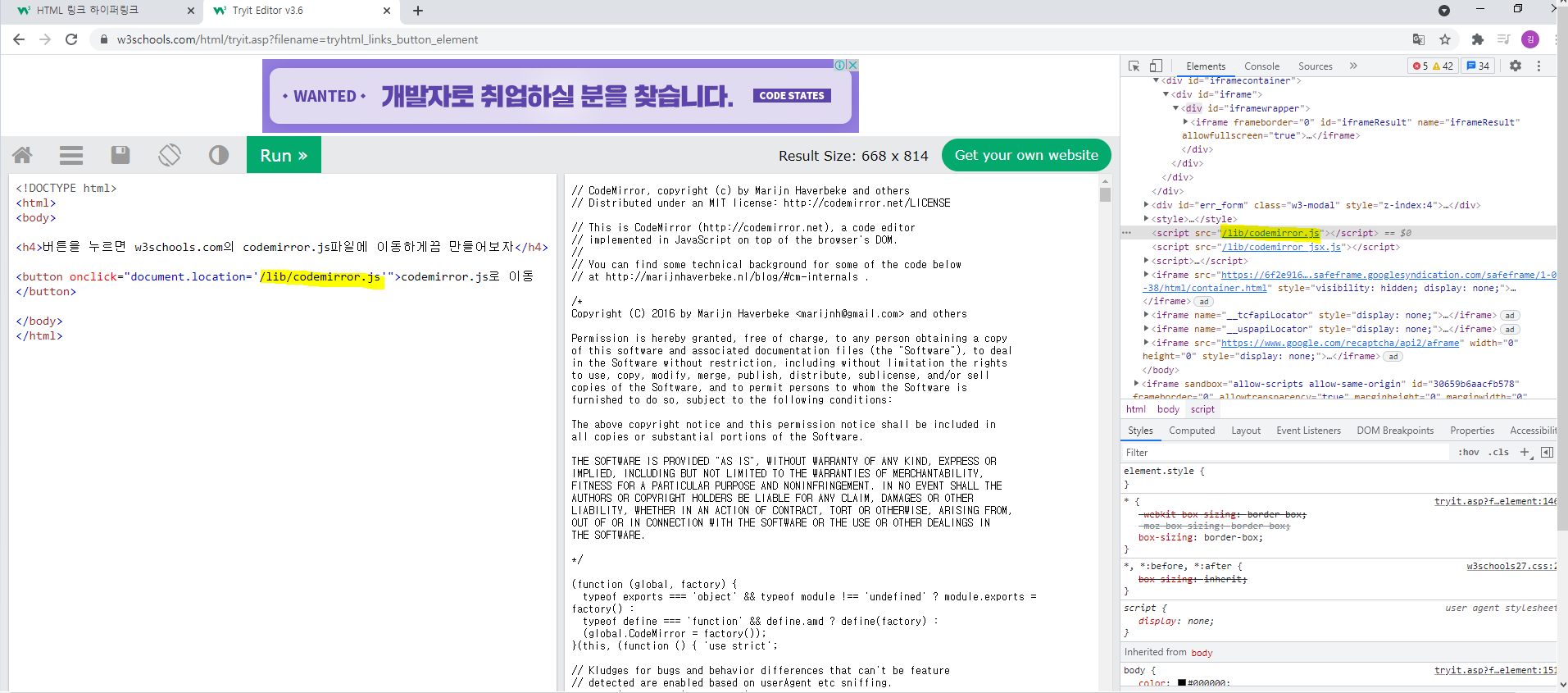Open the page translate icon
Image resolution: width=1568 pixels, height=693 pixels.
1419,39
